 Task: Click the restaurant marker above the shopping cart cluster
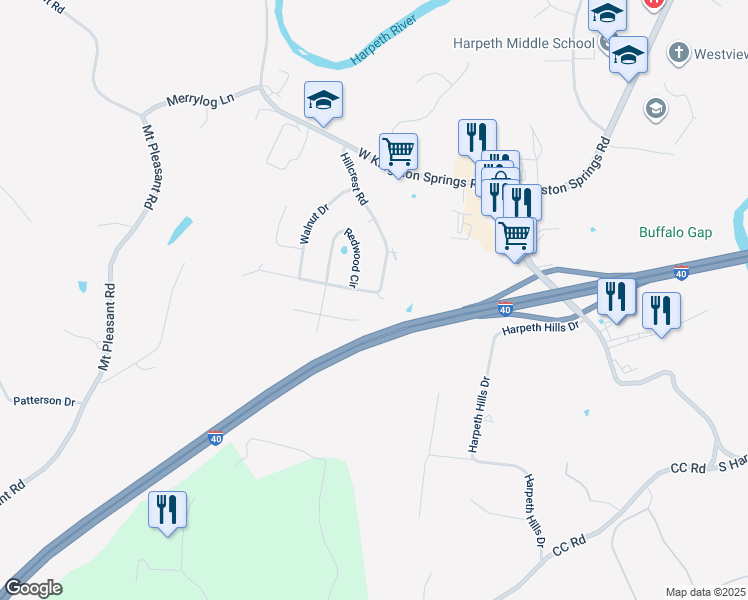coord(522,203)
